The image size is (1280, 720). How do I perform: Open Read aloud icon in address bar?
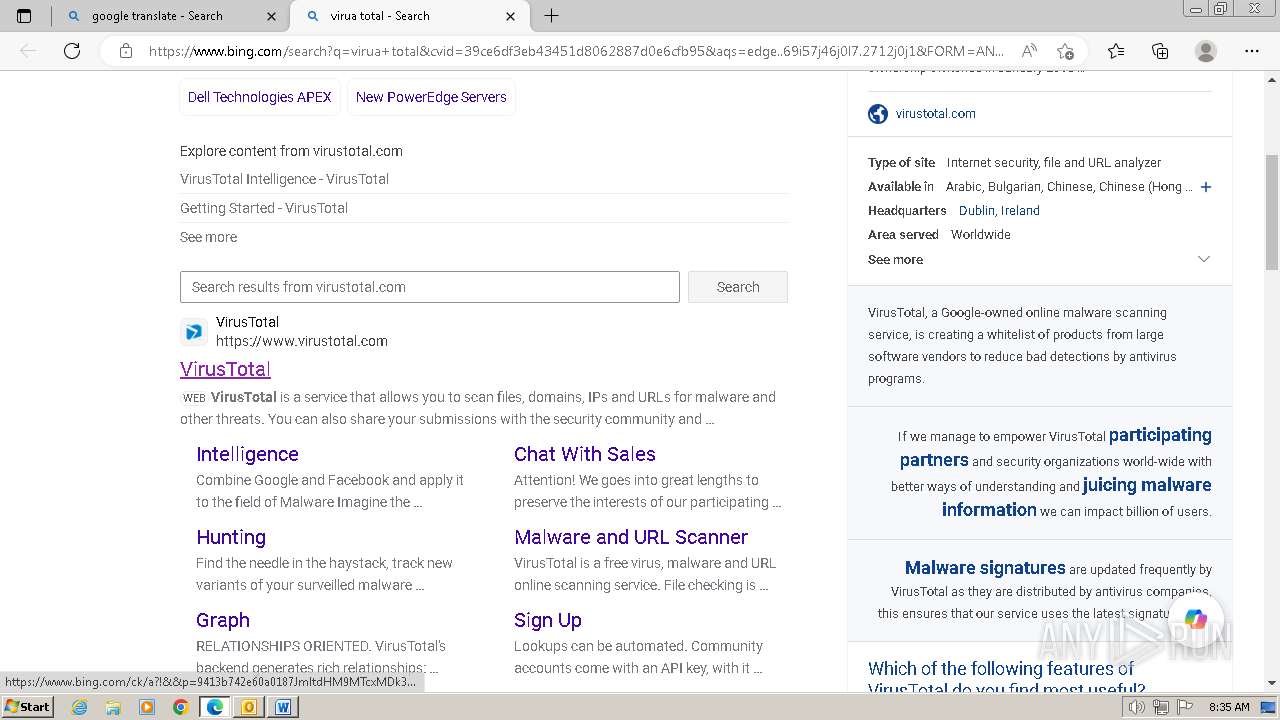point(1028,51)
